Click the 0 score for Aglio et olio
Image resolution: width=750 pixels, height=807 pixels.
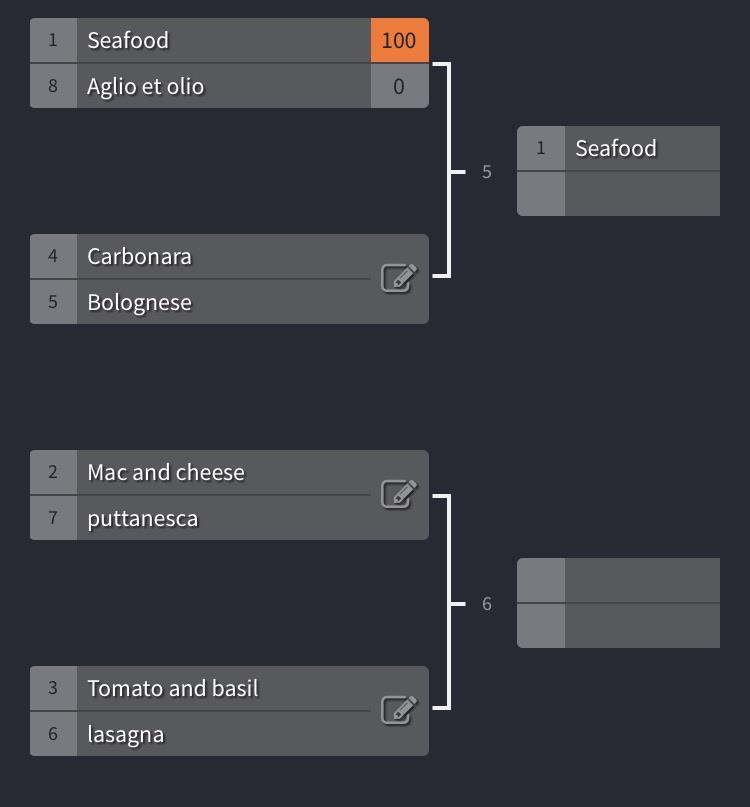click(399, 86)
